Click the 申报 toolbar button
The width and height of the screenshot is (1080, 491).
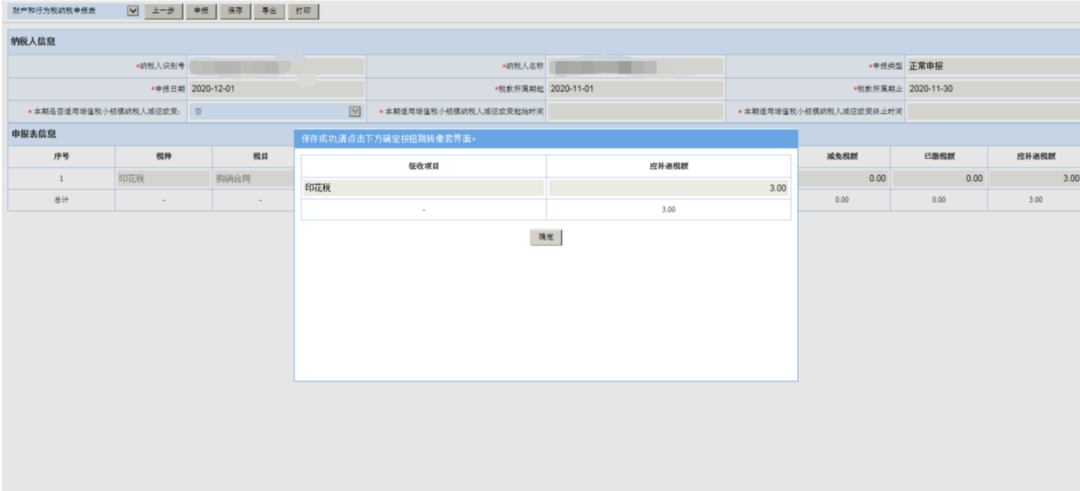point(201,11)
